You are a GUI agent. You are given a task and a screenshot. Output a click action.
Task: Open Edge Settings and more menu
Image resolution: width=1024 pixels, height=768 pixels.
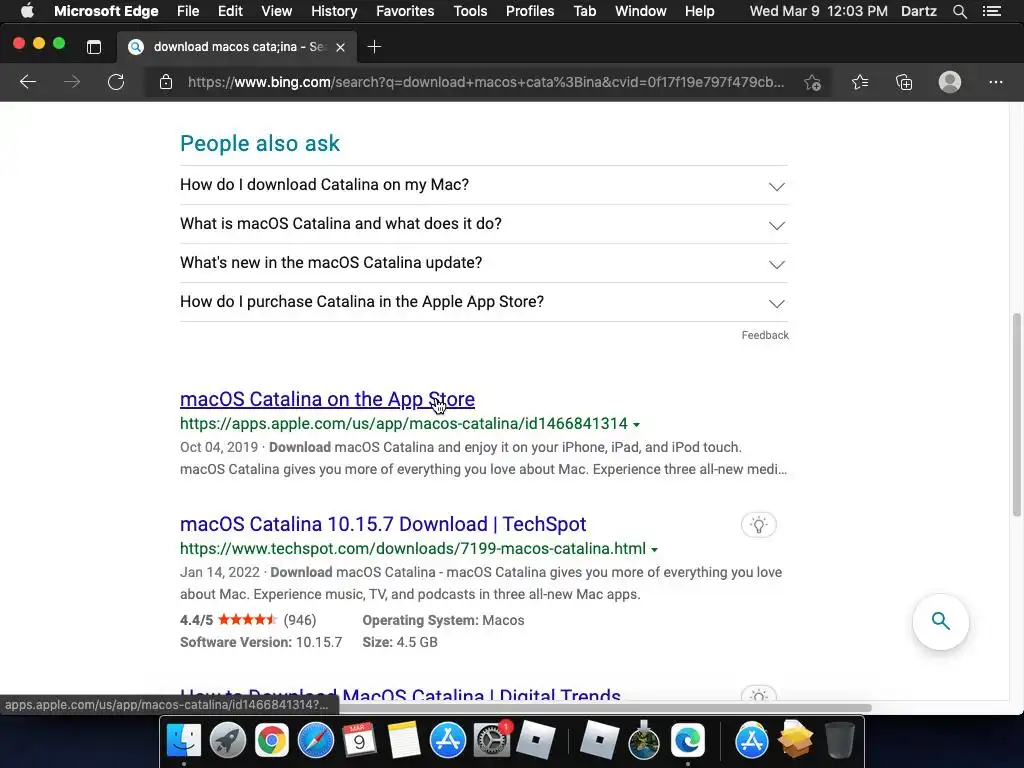point(995,82)
